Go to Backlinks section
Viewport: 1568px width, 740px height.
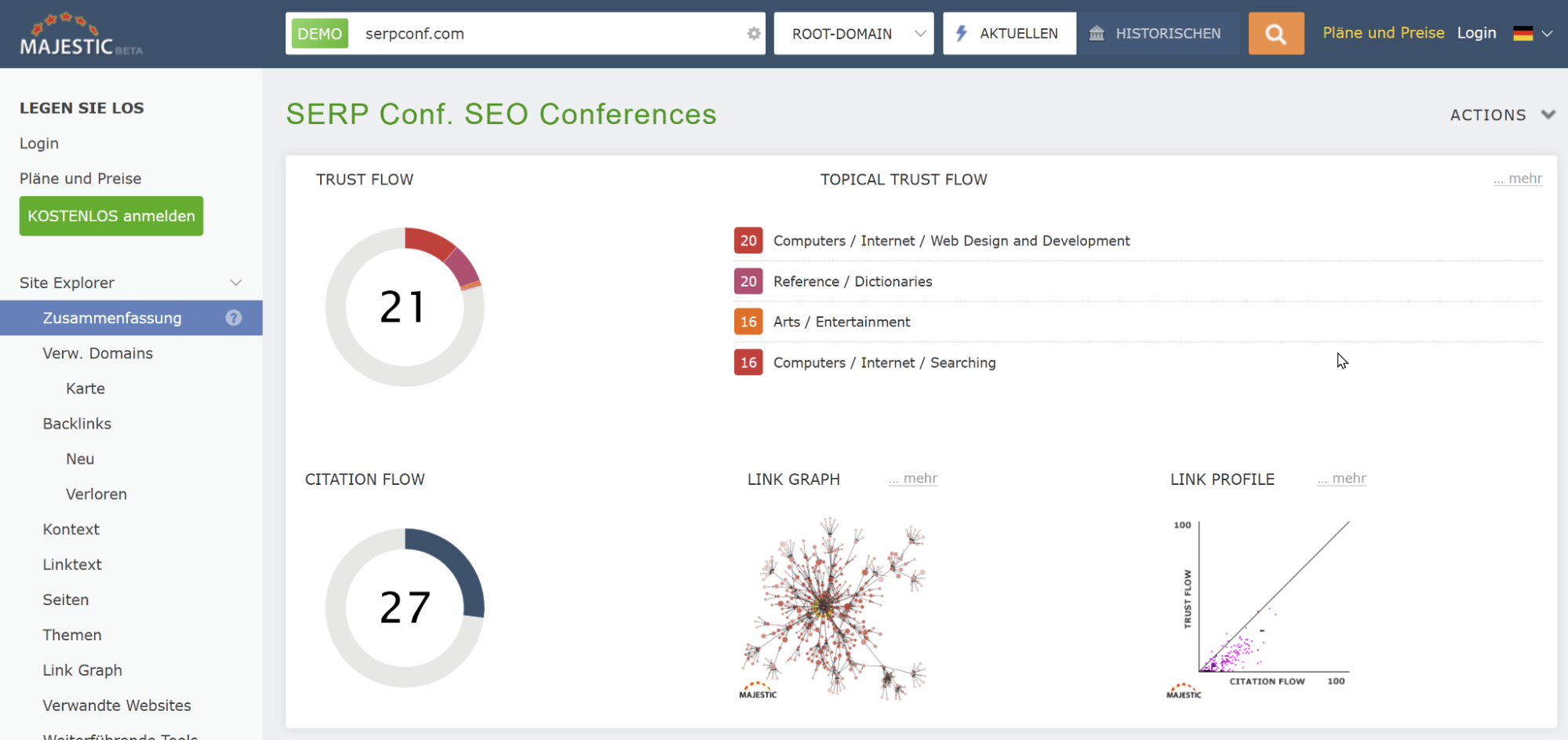pos(77,424)
